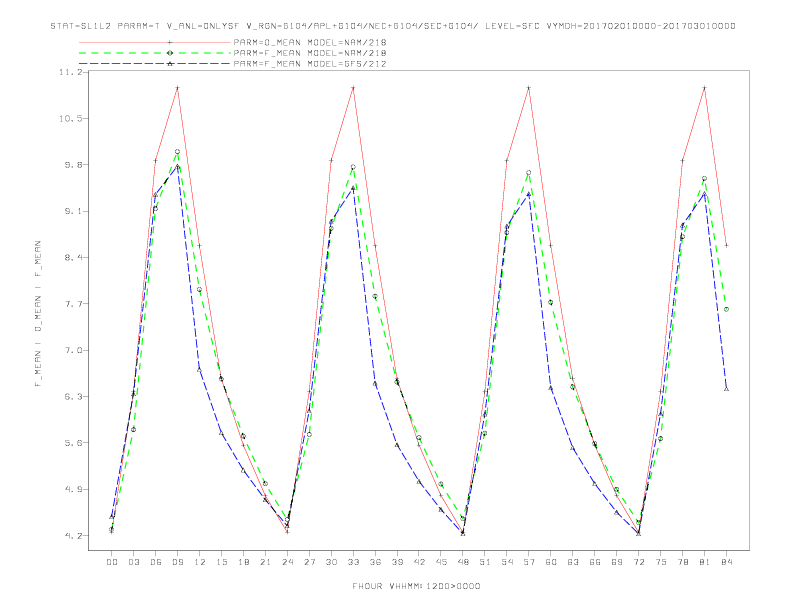Click the x-axis tick label 69

tap(617, 562)
